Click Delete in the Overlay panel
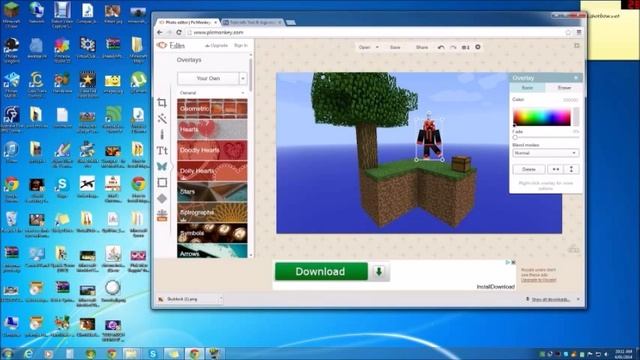640x360 pixels. (x=529, y=169)
